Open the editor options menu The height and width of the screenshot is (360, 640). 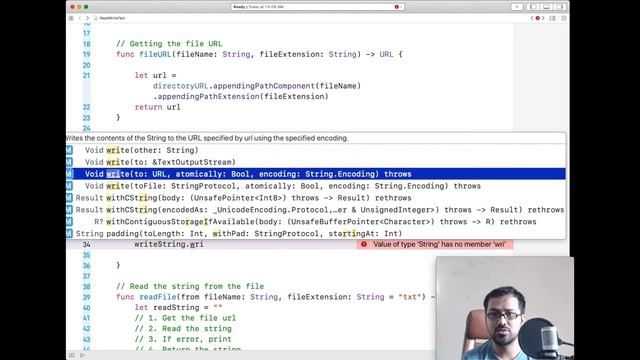tap(553, 18)
